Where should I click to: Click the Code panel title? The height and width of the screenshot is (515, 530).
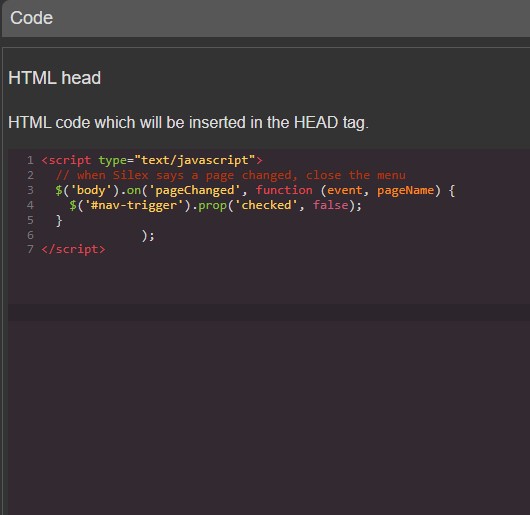click(31, 18)
